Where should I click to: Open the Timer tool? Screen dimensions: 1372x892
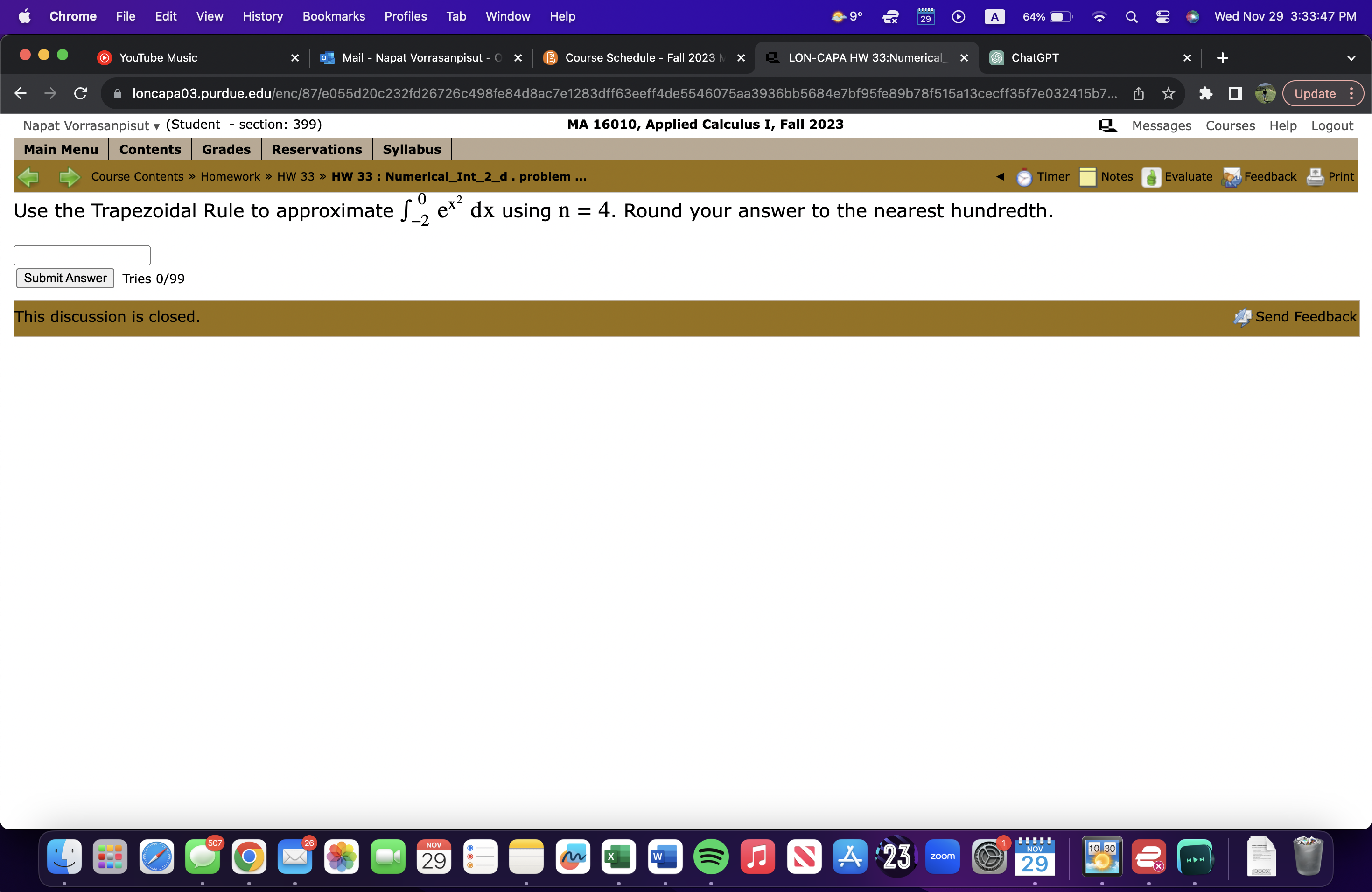pos(1024,177)
